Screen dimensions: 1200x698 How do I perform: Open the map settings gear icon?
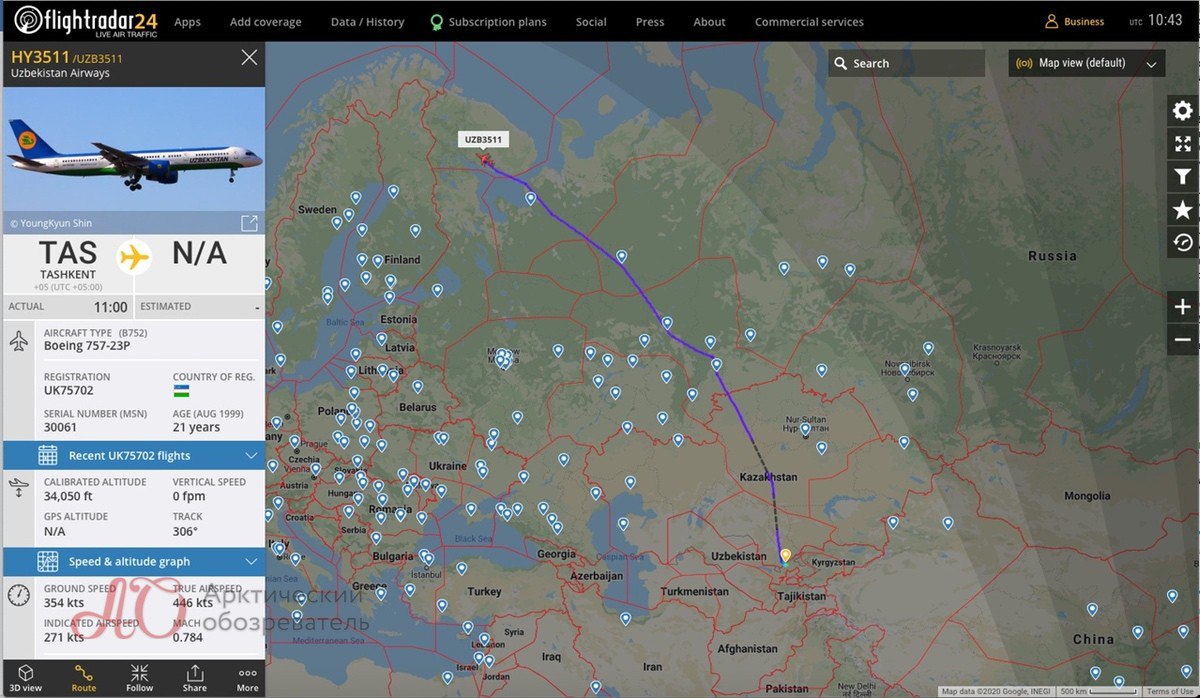[x=1182, y=111]
